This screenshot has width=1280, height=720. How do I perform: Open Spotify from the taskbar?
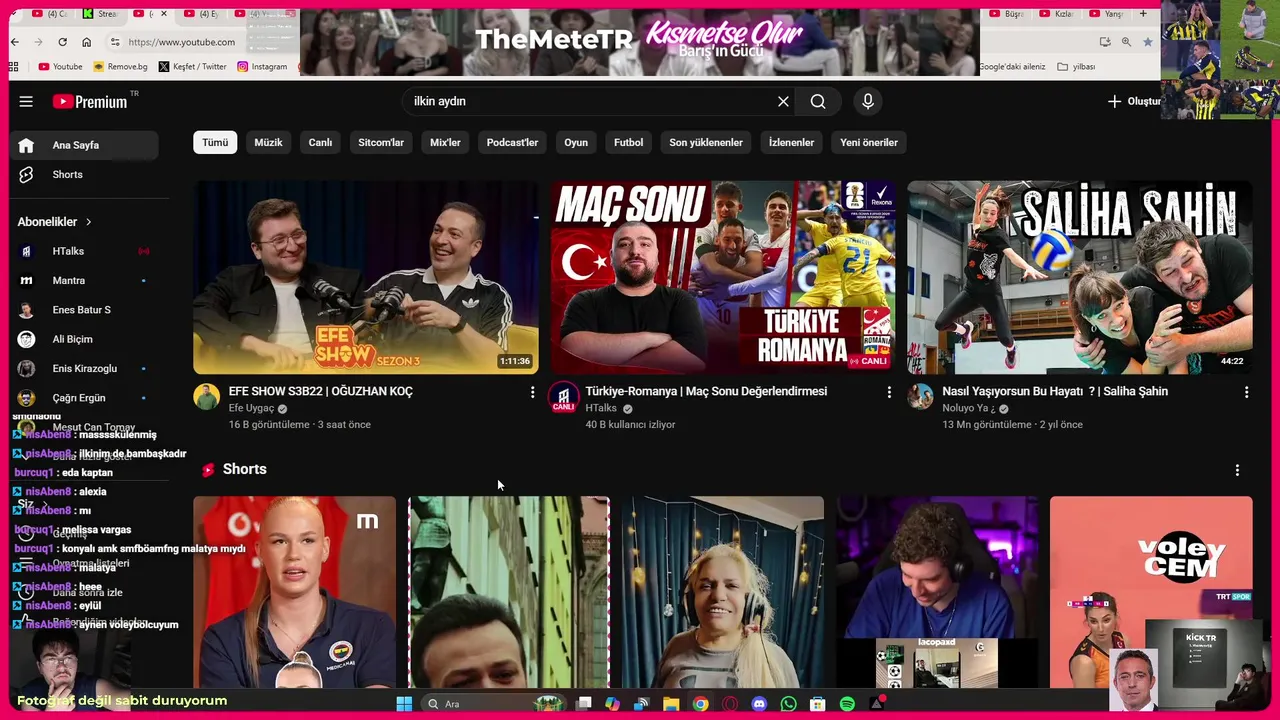[847, 704]
